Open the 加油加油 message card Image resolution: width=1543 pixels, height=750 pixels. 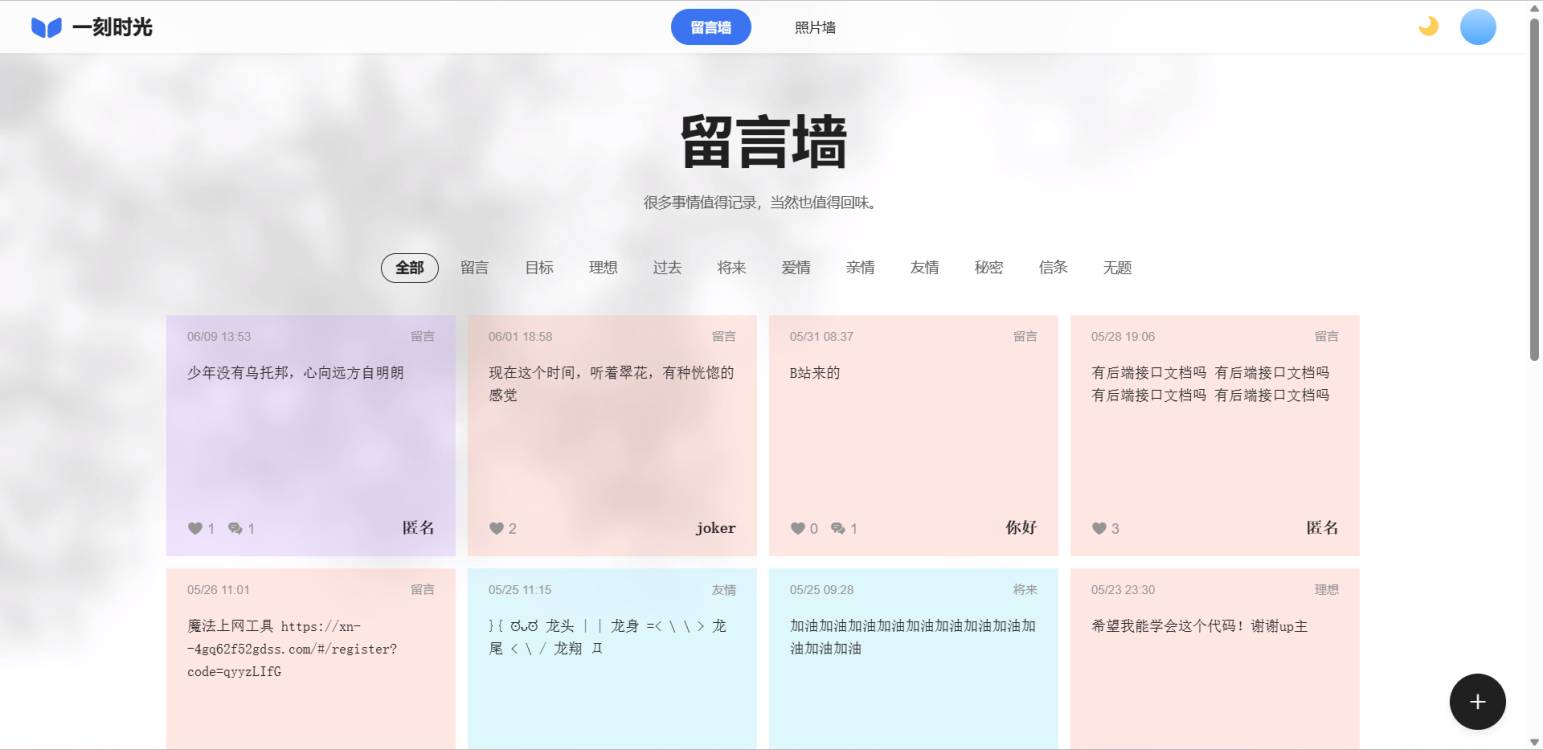tap(913, 659)
